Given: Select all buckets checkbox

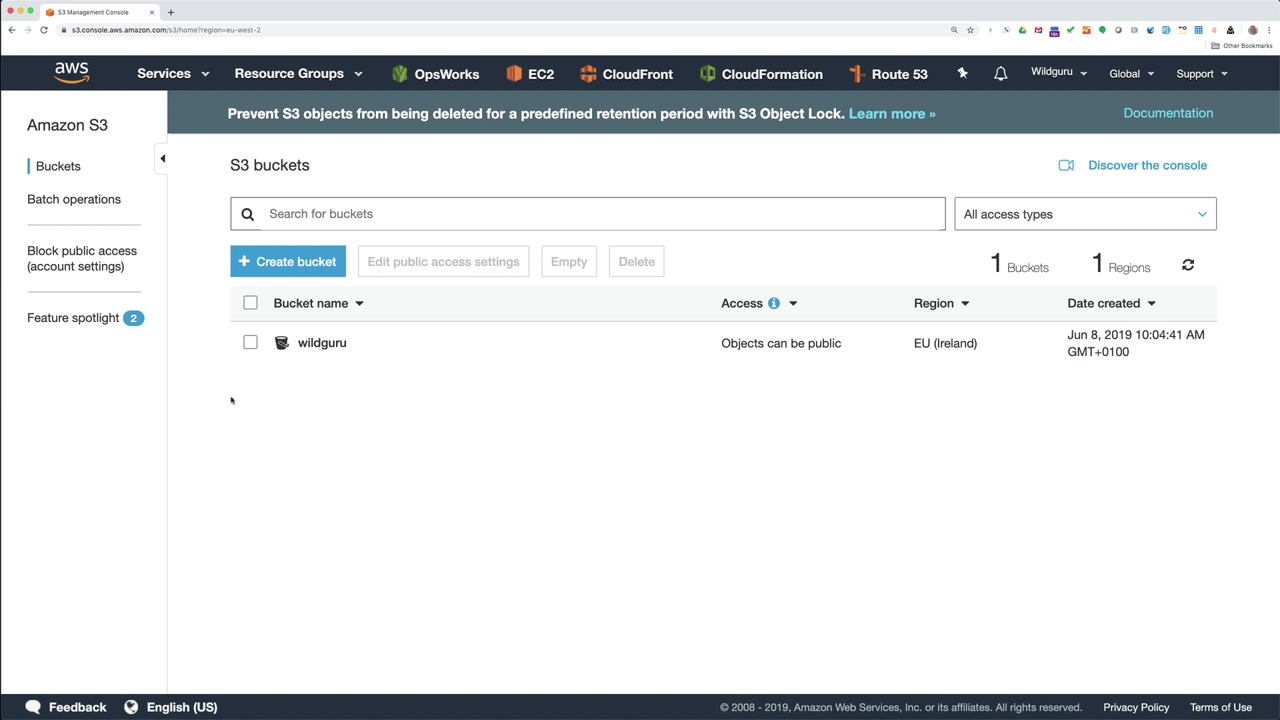Looking at the screenshot, I should [250, 303].
